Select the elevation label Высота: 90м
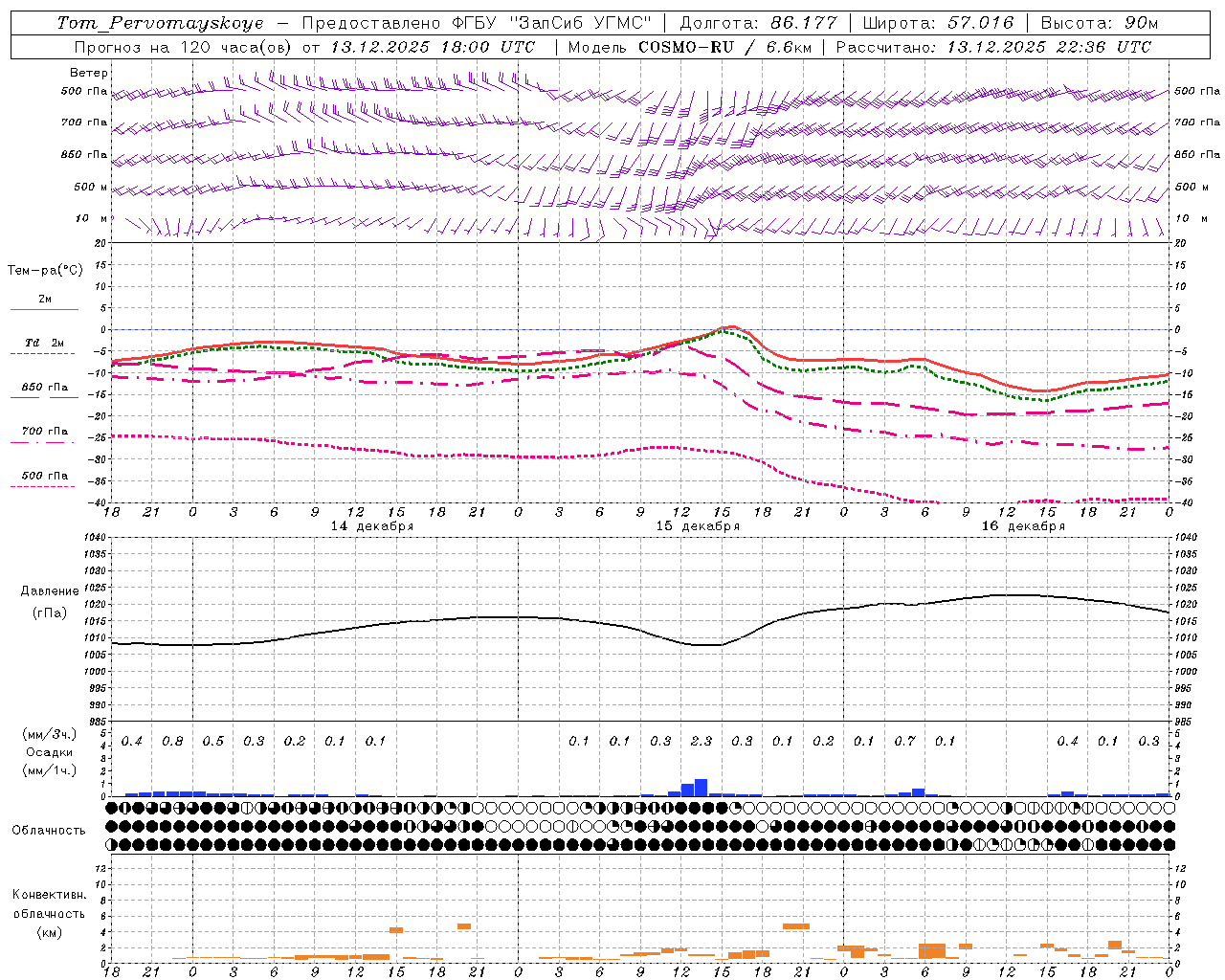The width and height of the screenshot is (1225, 980). (x=1100, y=23)
